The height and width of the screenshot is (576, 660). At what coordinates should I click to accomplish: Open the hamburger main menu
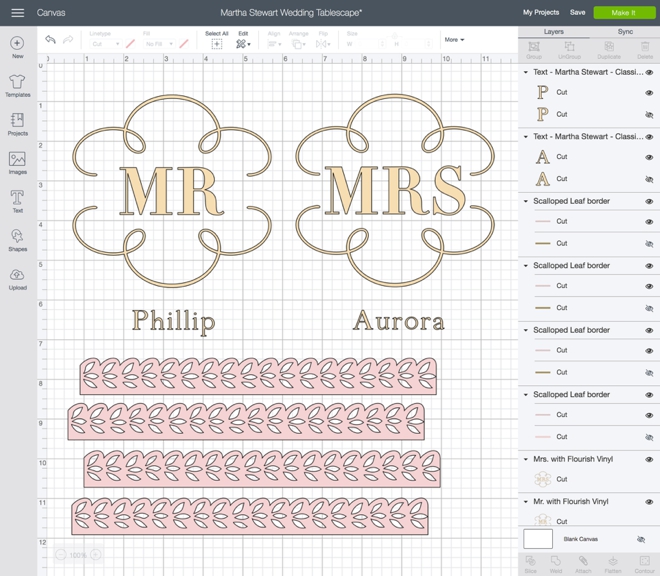(x=18, y=13)
